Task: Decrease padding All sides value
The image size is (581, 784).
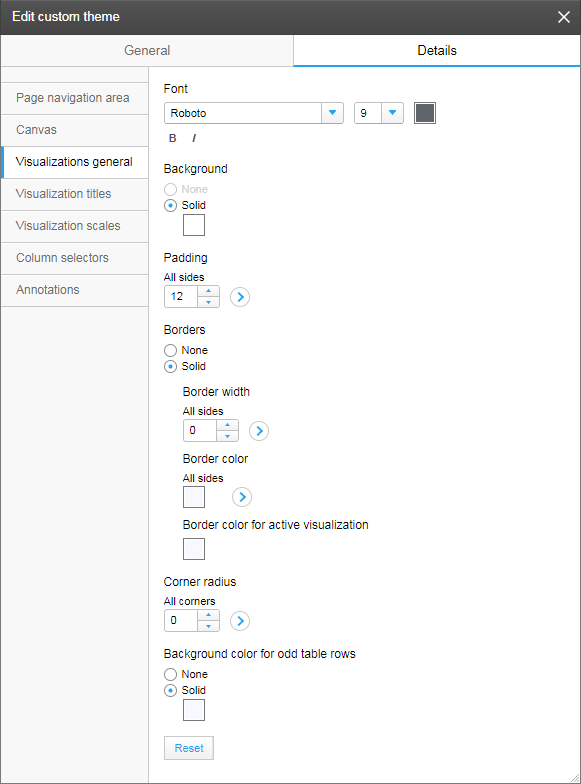Action: click(208, 302)
